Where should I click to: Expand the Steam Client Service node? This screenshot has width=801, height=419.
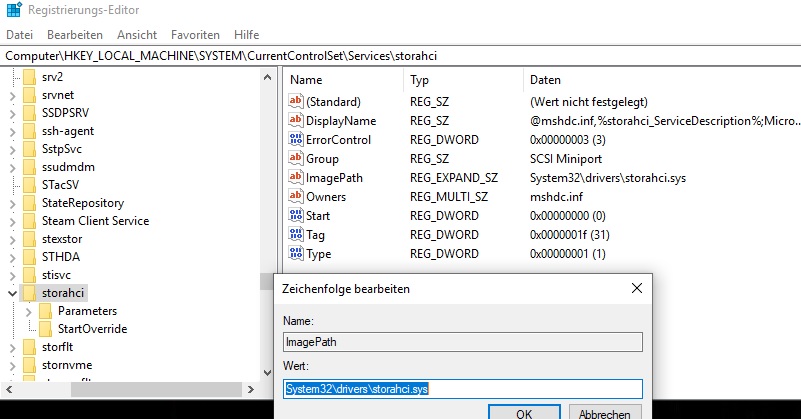pos(13,221)
